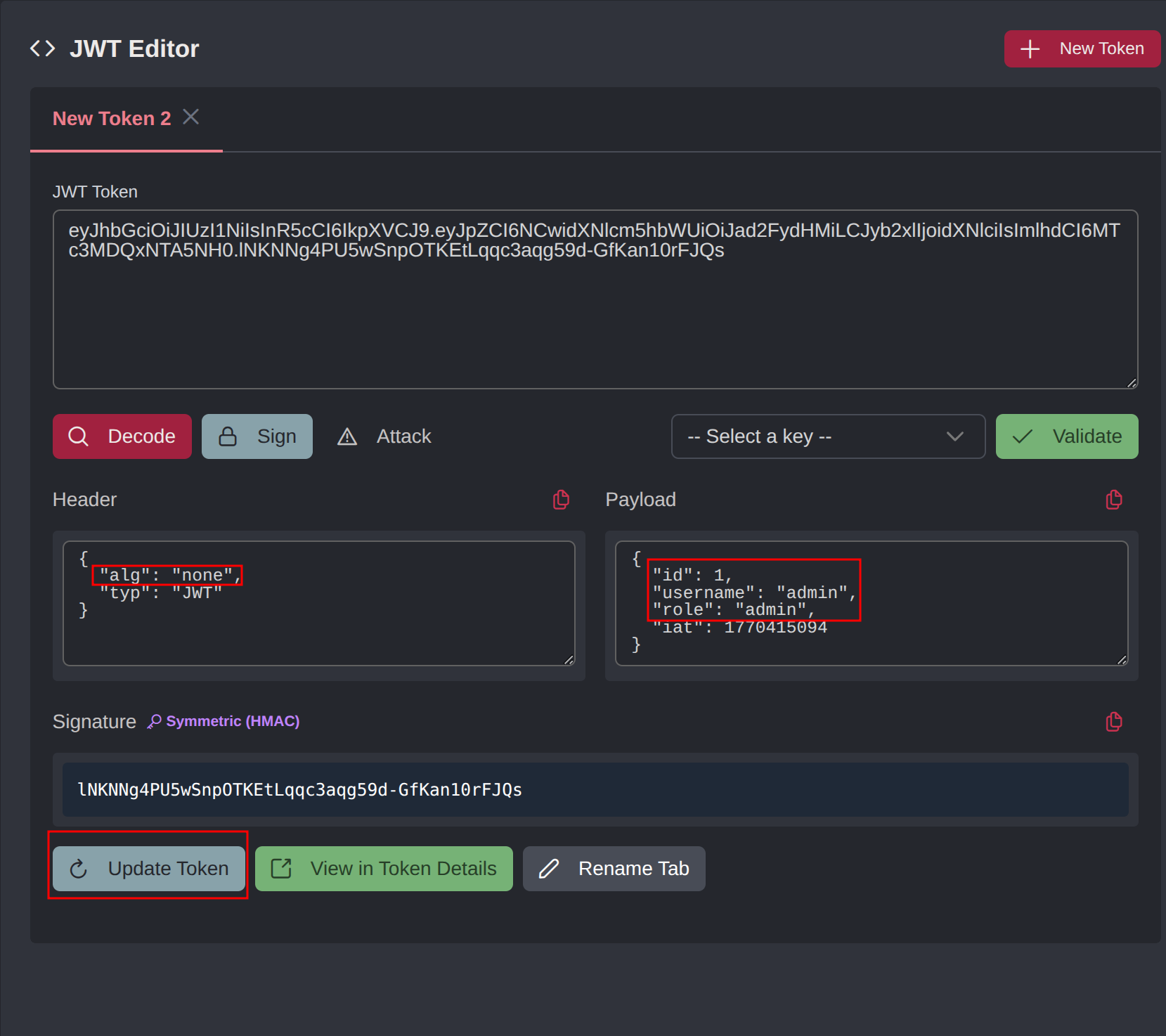Click the Update Token button
The height and width of the screenshot is (1036, 1166).
(149, 869)
